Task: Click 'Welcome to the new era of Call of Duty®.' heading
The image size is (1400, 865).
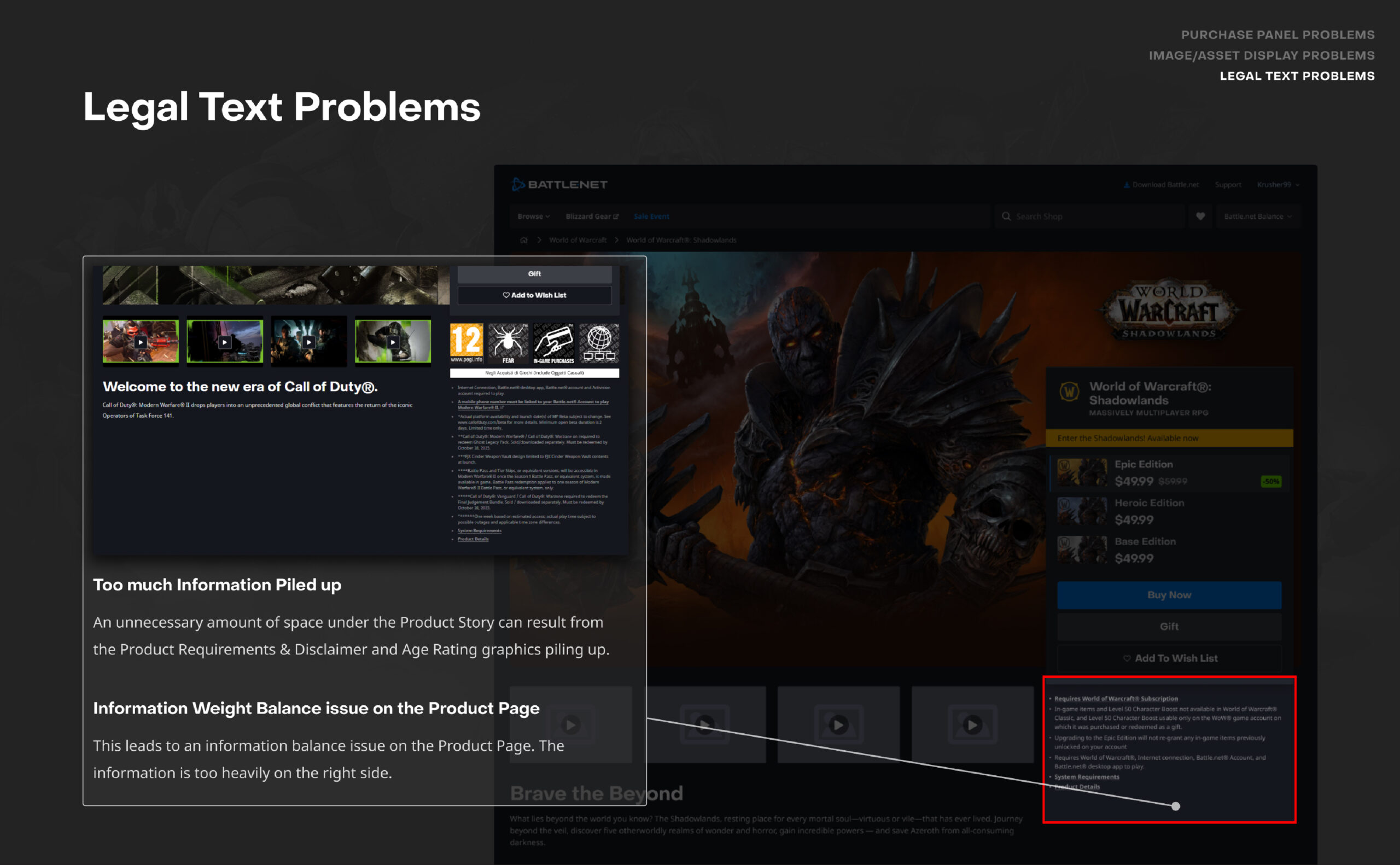Action: 240,387
